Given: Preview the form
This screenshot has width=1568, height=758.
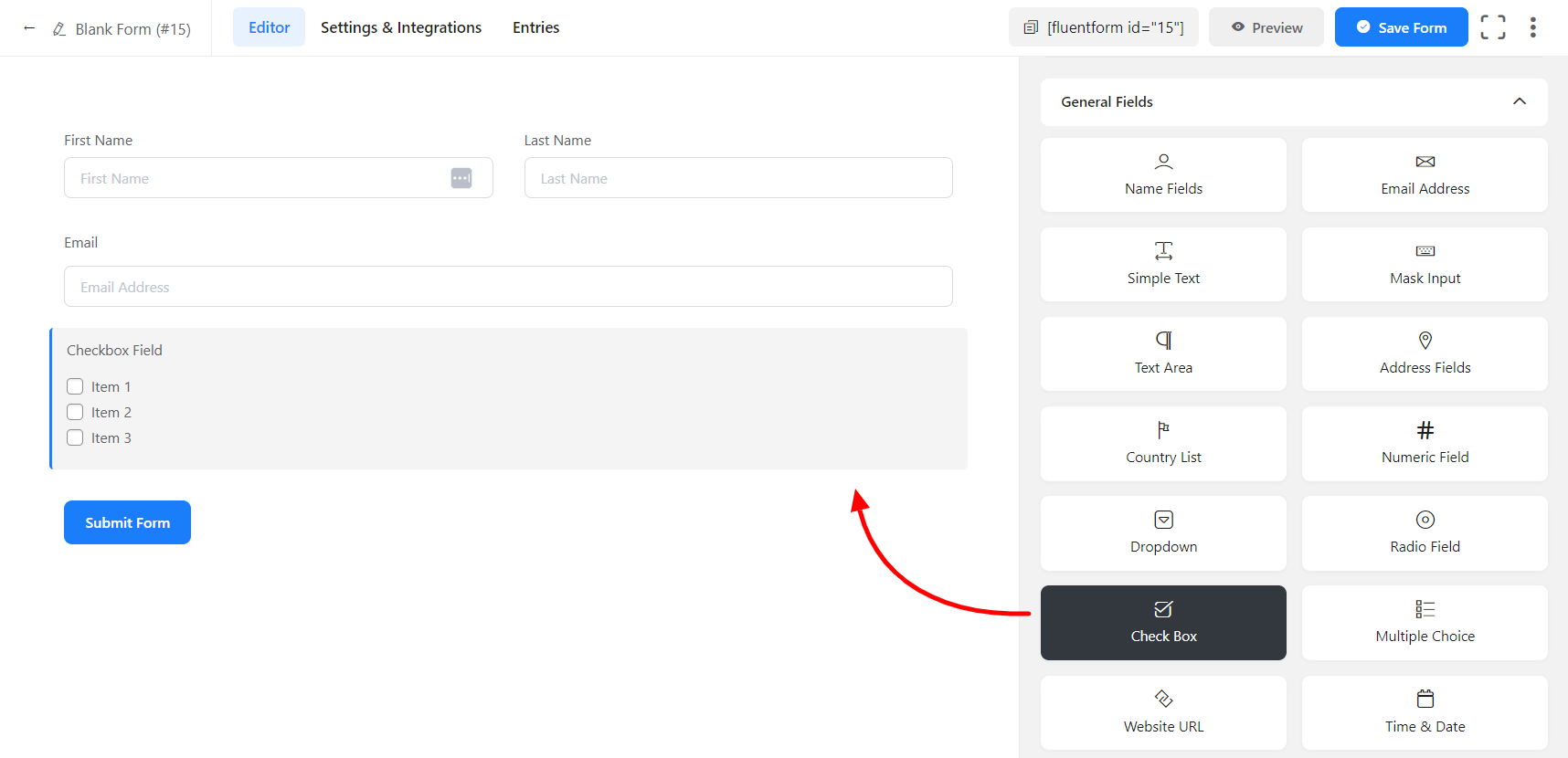Looking at the screenshot, I should coord(1266,27).
